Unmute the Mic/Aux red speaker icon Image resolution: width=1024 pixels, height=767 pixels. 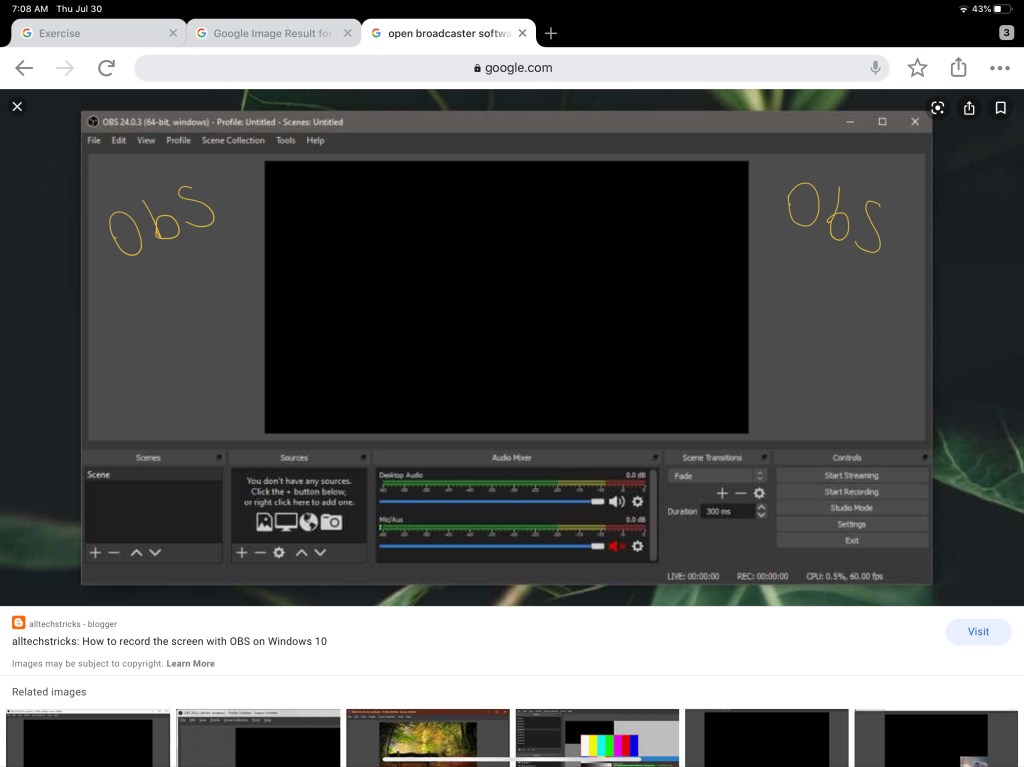coord(615,545)
